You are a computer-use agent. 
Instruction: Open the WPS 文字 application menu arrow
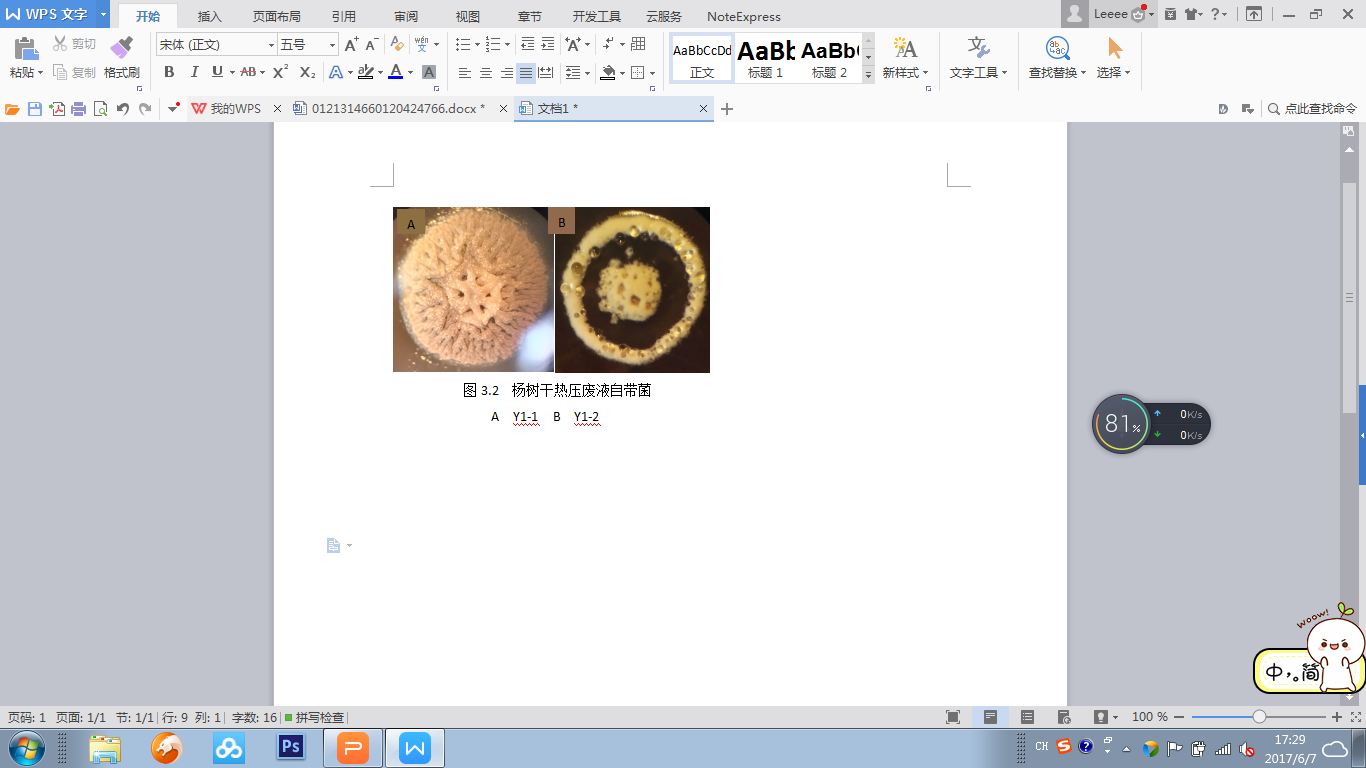[x=103, y=14]
